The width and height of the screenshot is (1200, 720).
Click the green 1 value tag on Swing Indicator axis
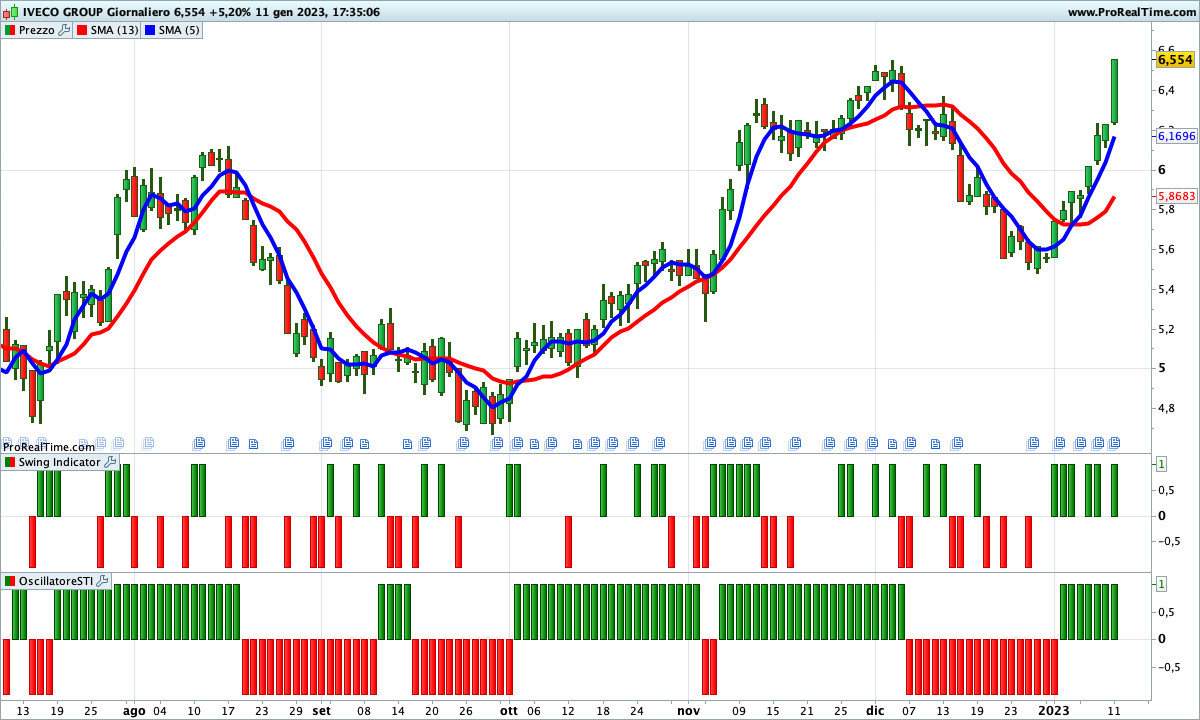point(1161,464)
